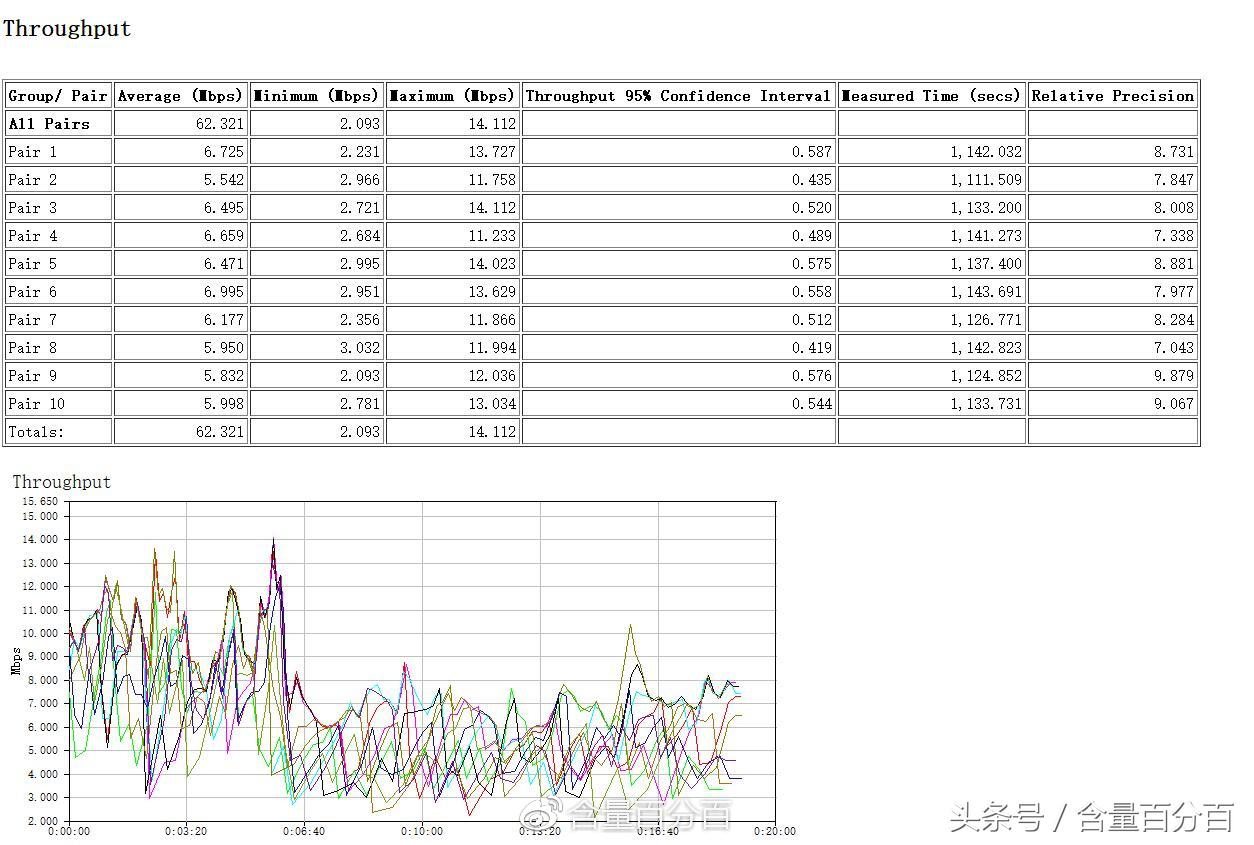Viewport: 1254px width, 845px height.
Task: Select the Pair 3 row label
Action: [33, 208]
